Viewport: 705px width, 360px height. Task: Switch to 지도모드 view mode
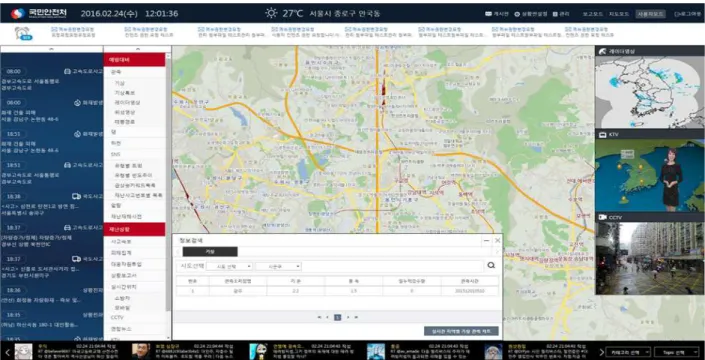pyautogui.click(x=619, y=14)
